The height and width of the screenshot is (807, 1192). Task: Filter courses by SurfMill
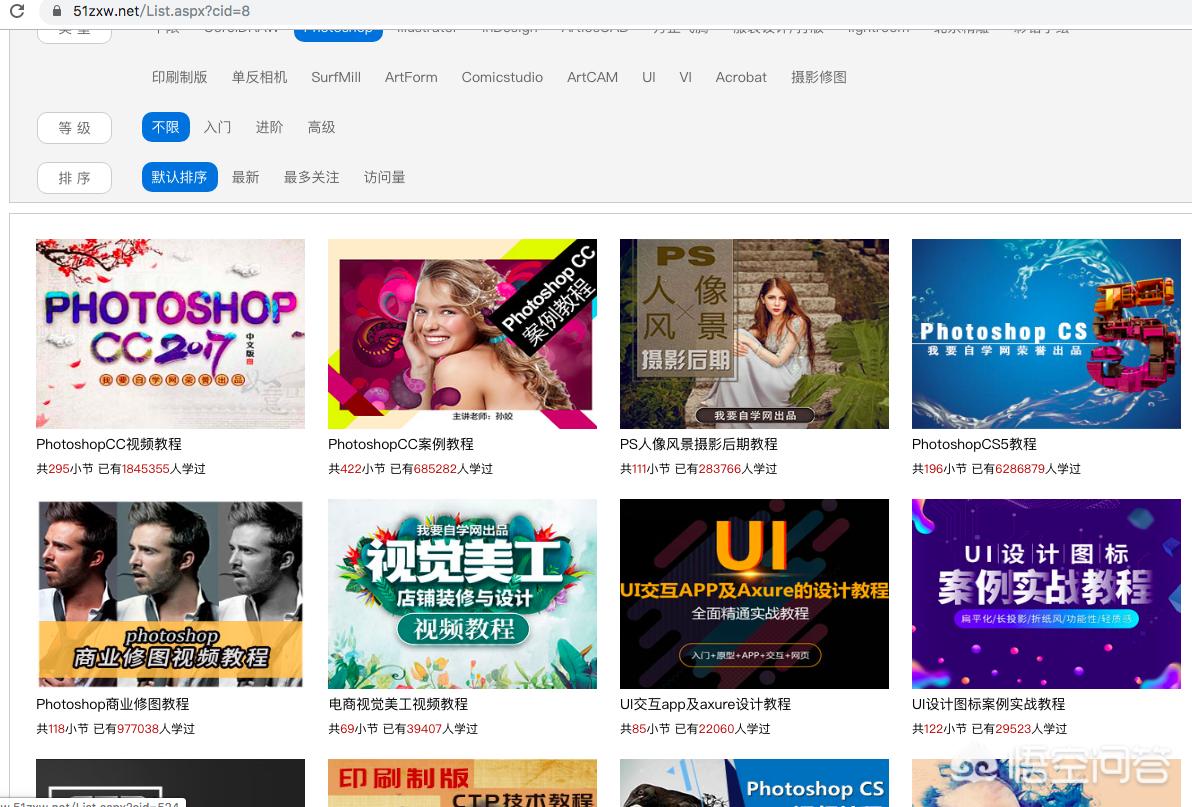[x=336, y=77]
